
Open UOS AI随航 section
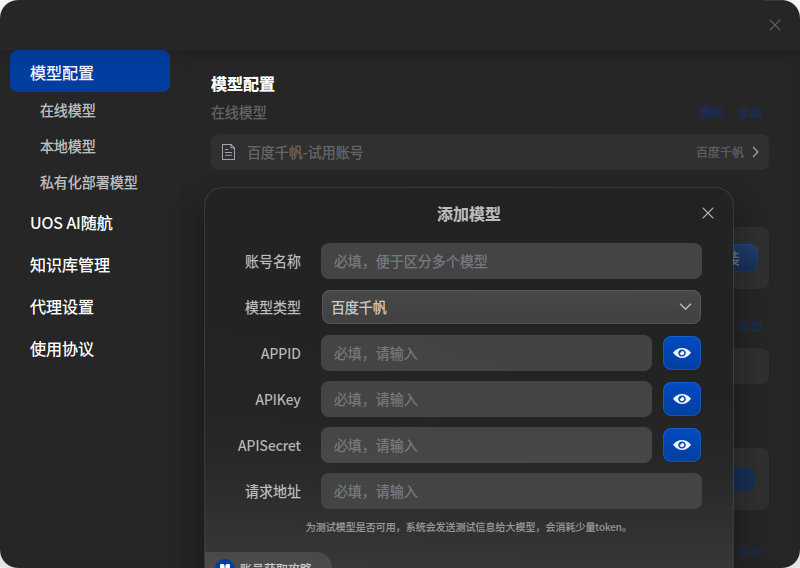click(x=71, y=224)
